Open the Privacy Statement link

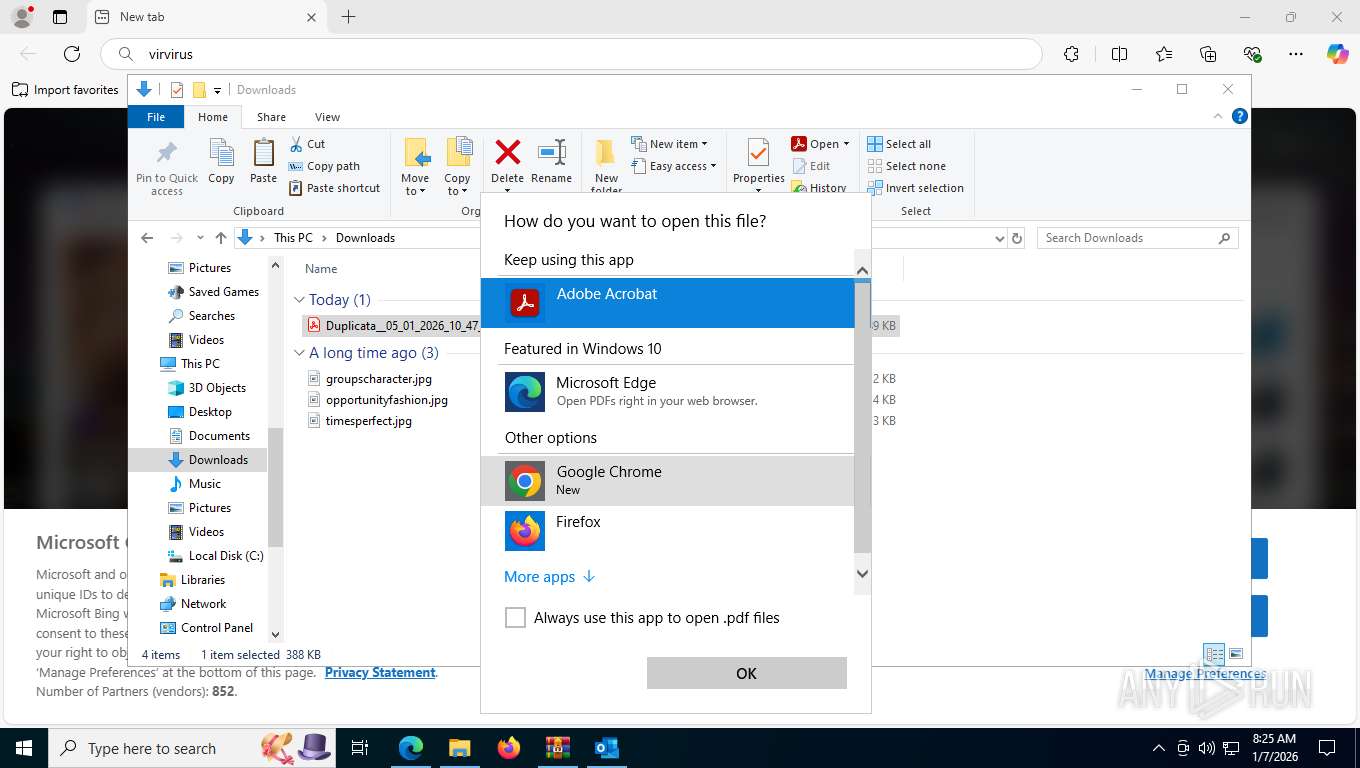coord(380,672)
